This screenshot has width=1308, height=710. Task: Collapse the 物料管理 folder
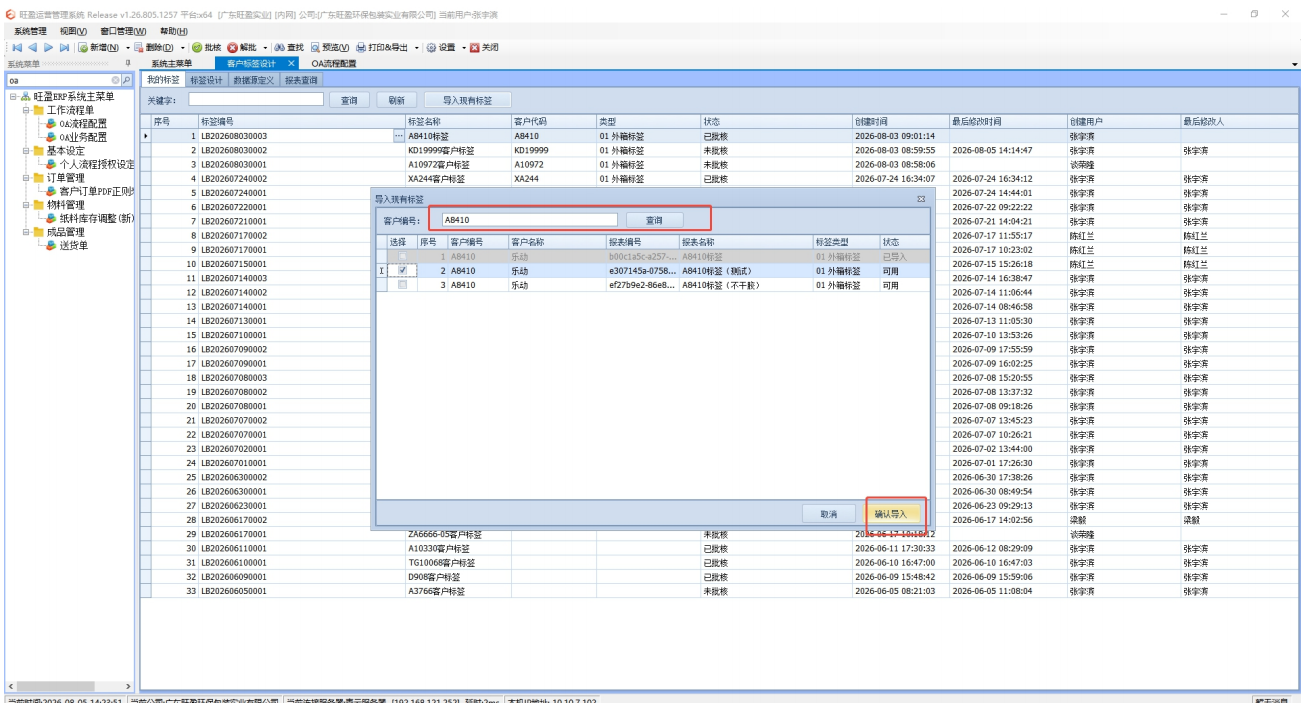click(x=26, y=205)
